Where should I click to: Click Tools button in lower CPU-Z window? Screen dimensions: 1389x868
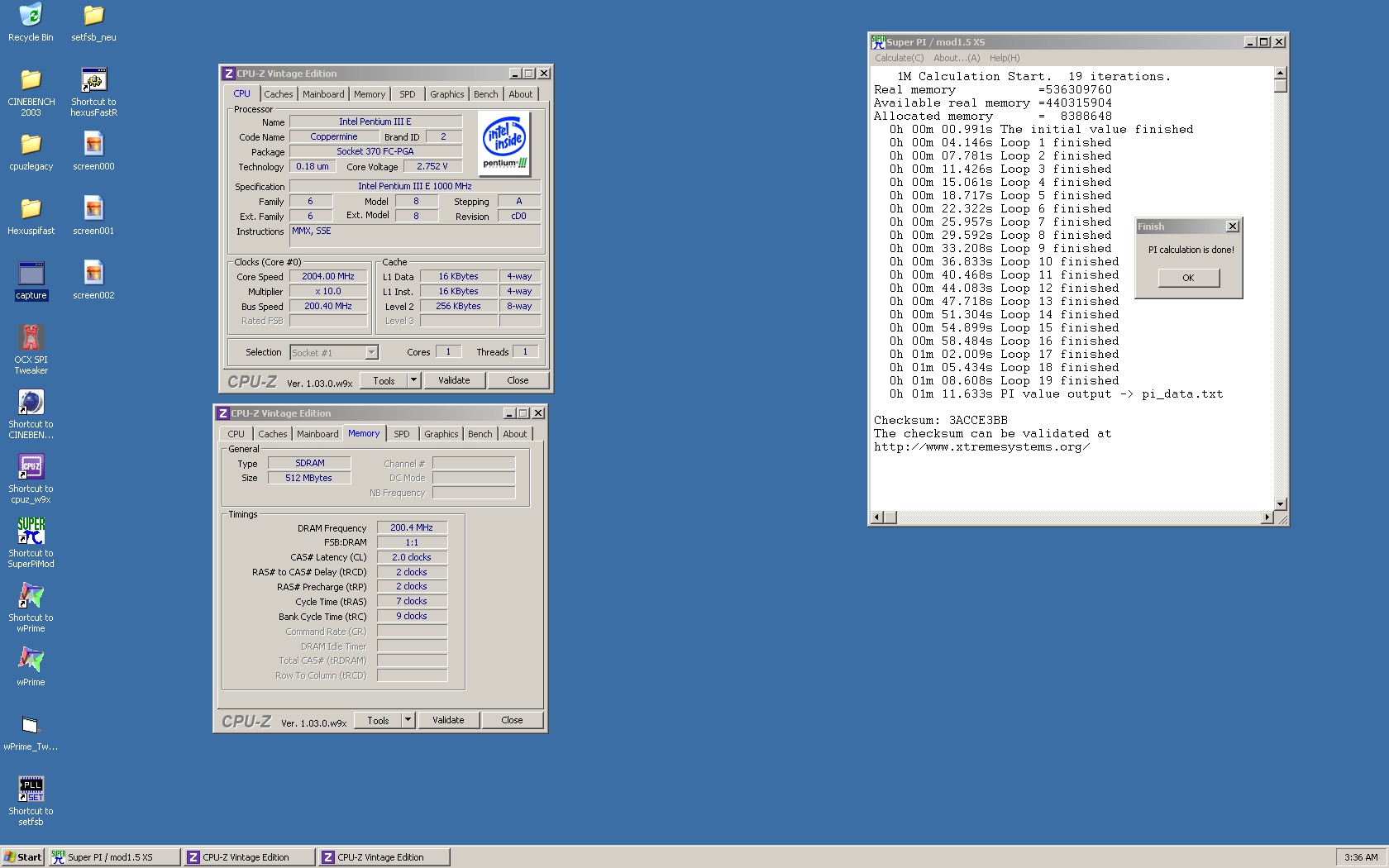click(x=378, y=720)
